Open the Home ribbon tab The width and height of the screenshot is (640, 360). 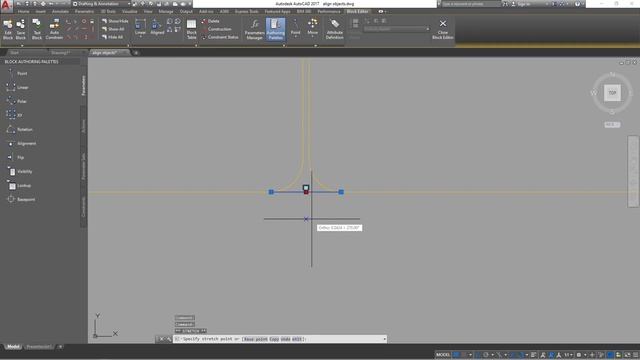point(23,11)
